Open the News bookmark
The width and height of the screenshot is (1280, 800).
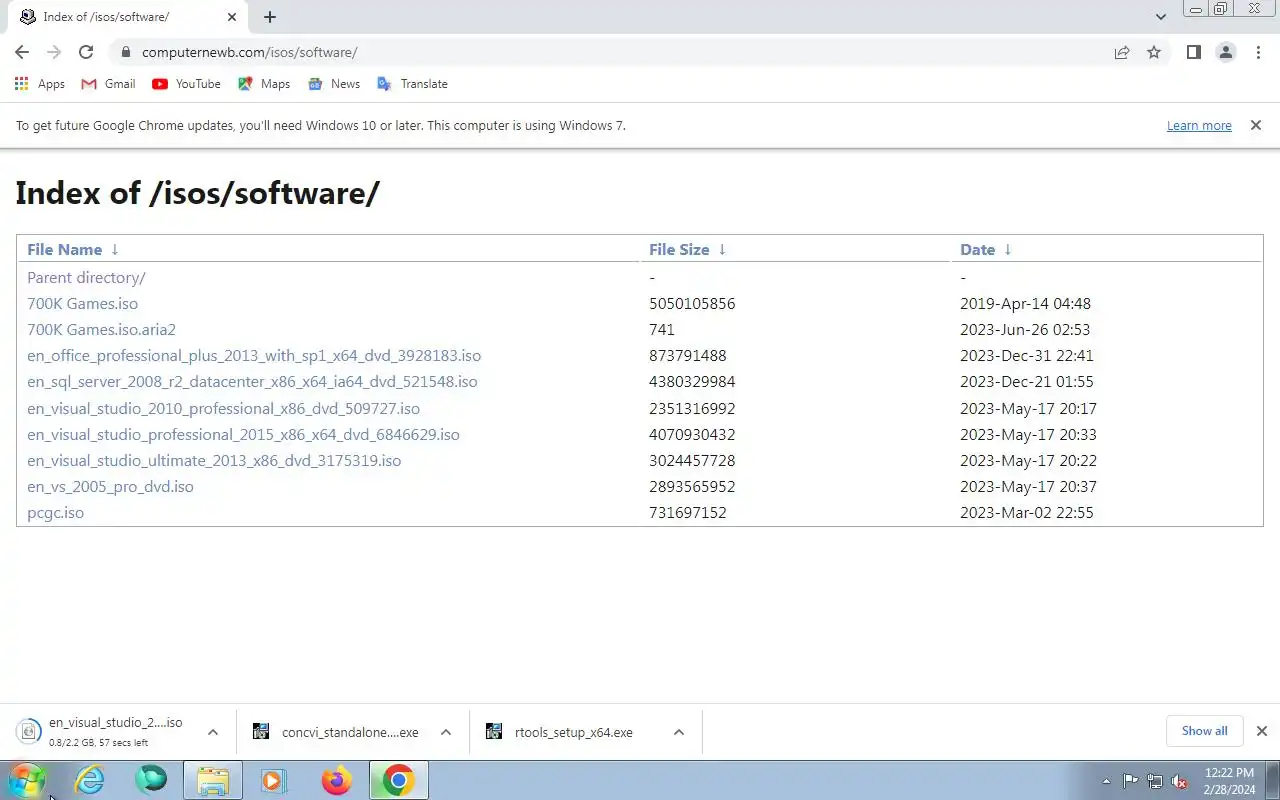[334, 84]
